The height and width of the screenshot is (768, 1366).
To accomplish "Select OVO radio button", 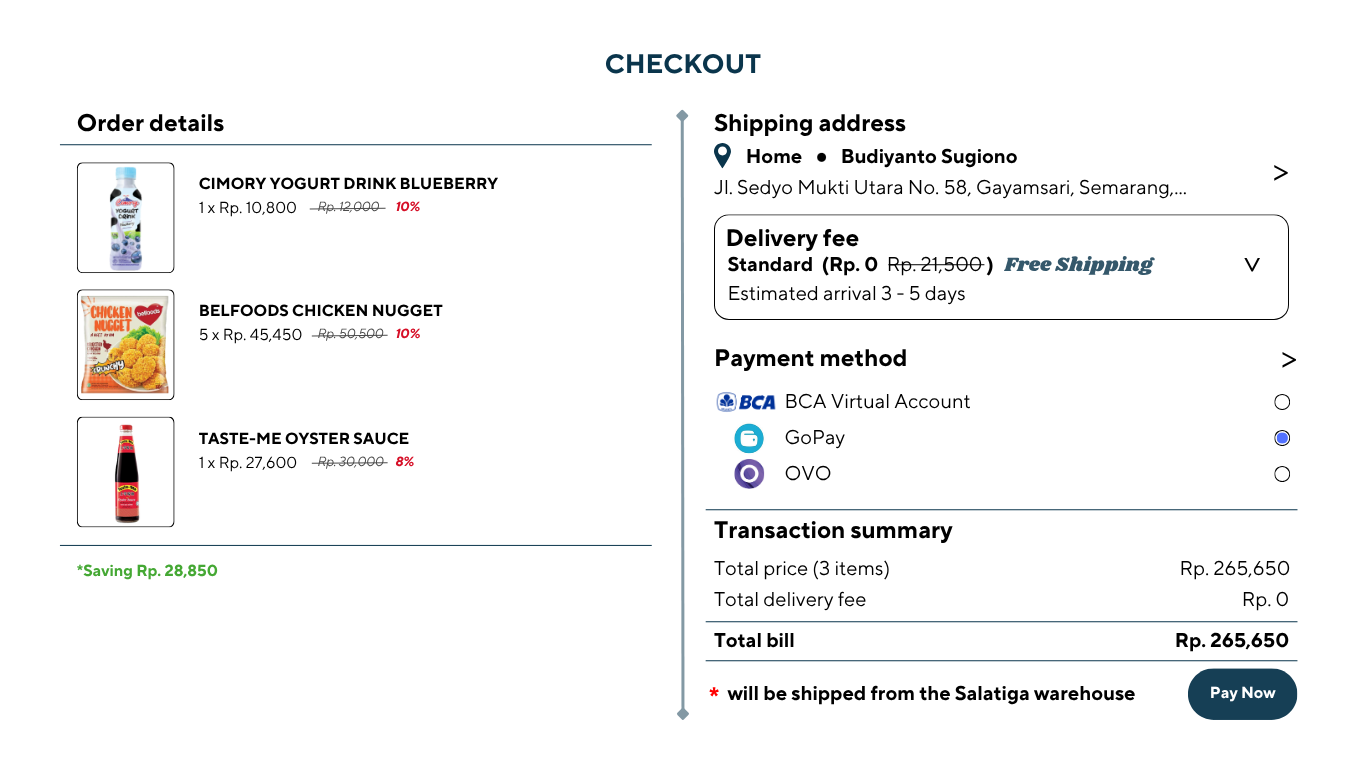I will 1282,474.
